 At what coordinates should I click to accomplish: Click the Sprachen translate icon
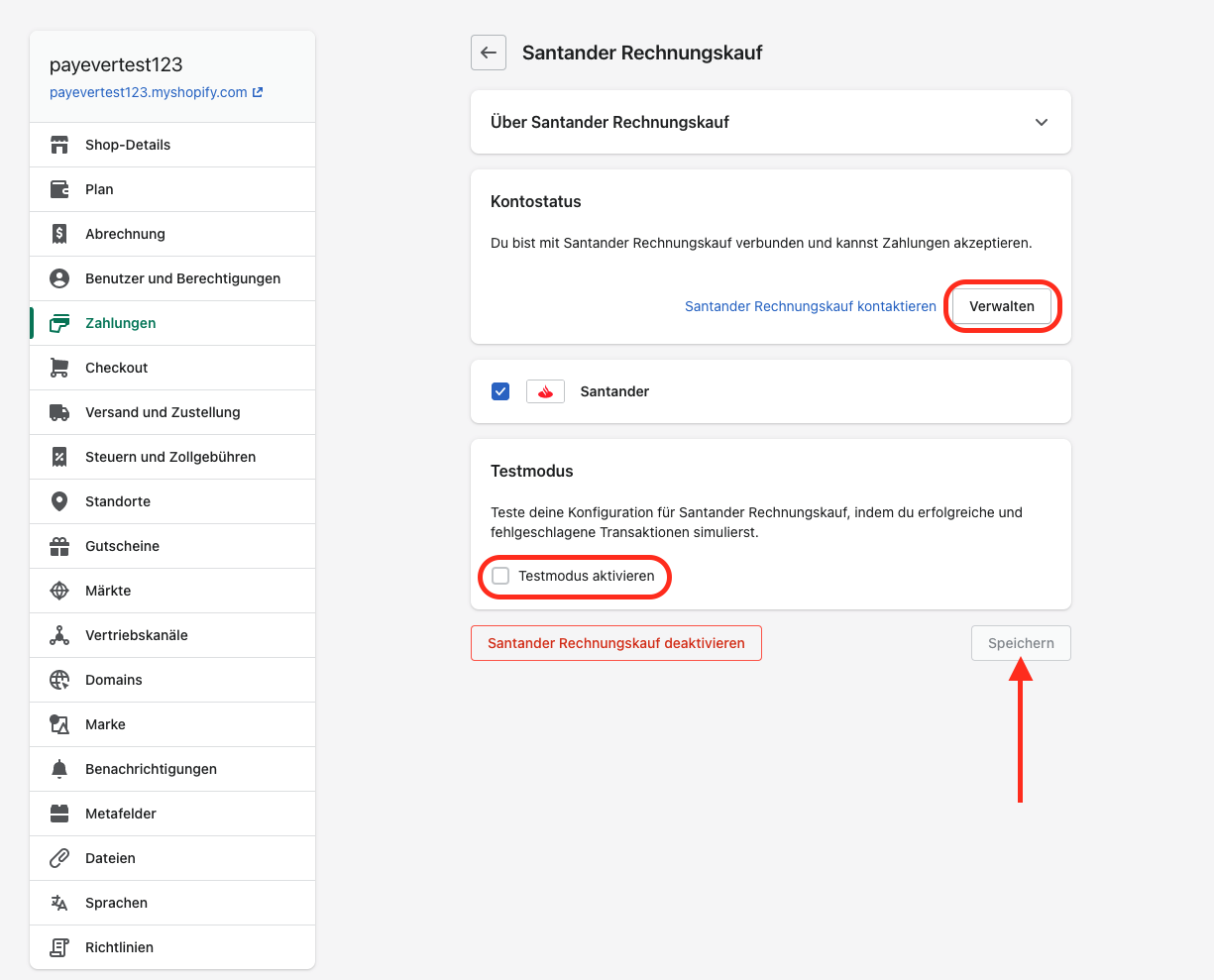59,903
